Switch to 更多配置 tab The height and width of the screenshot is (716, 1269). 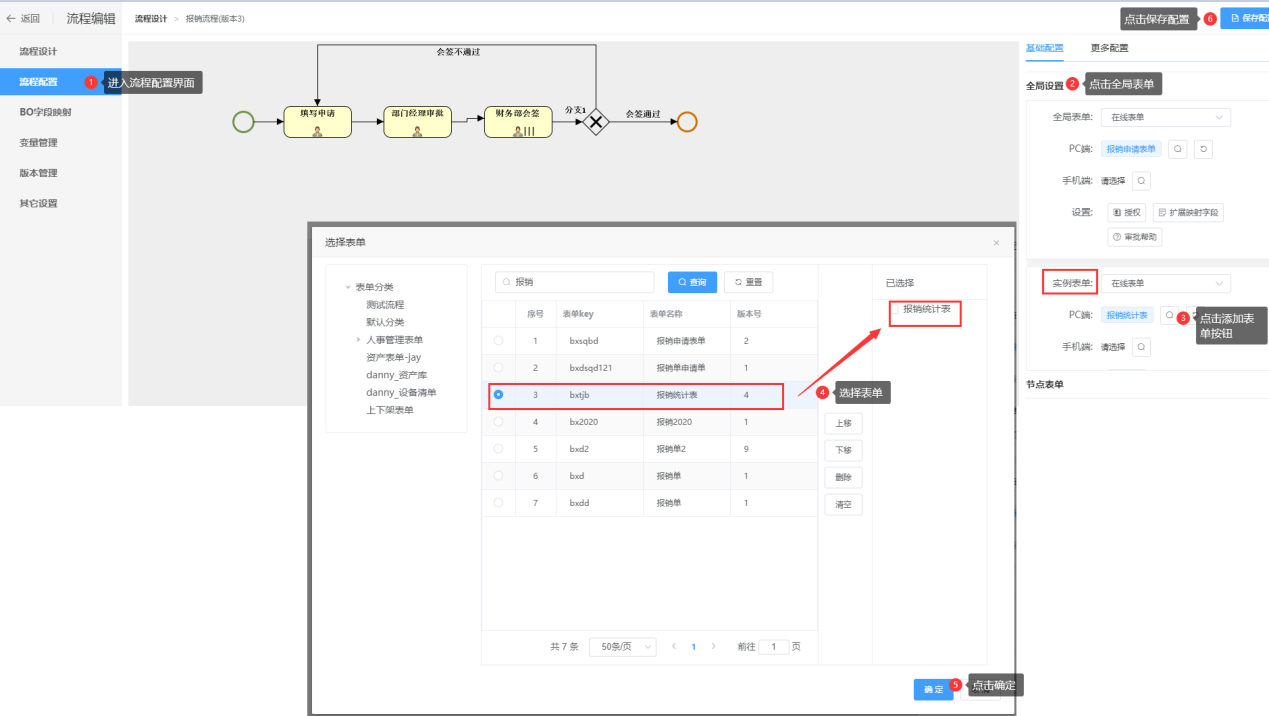tap(1109, 48)
